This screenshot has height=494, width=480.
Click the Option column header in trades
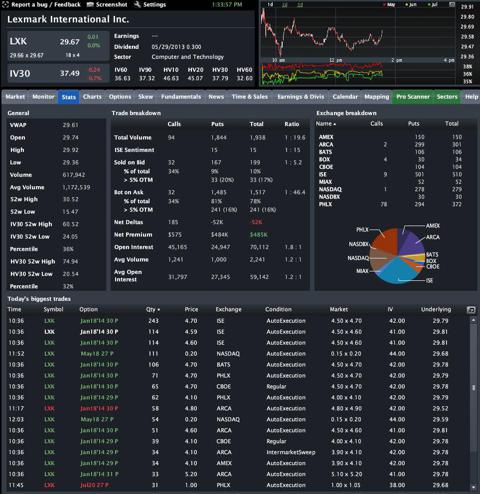89,309
